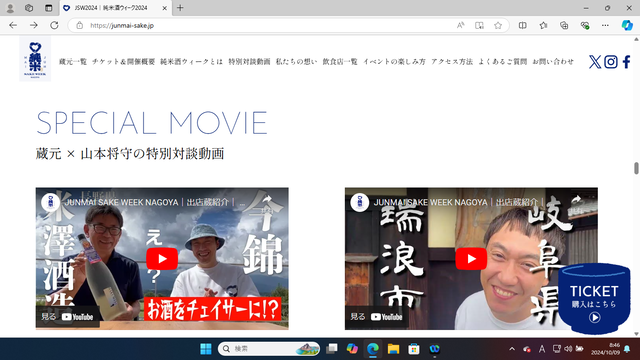Toggle split screen view

(522, 25)
